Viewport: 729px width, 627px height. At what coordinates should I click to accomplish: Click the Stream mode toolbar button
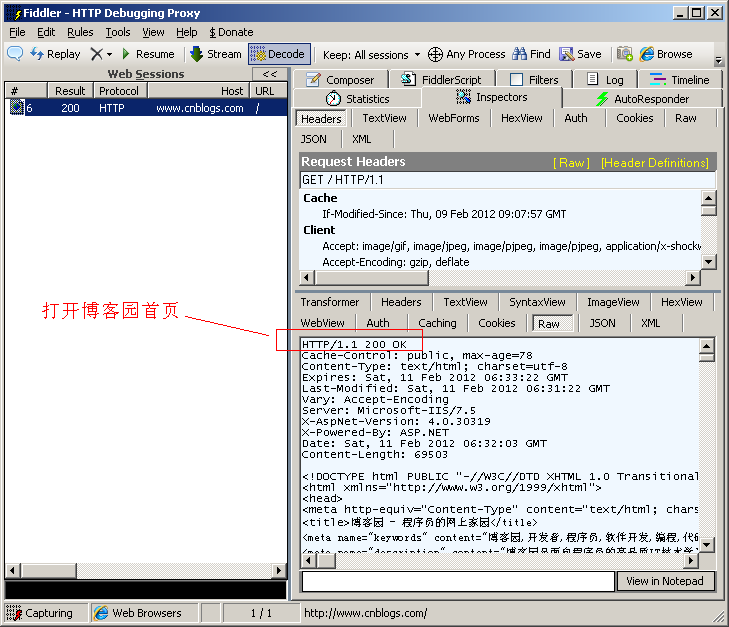pyautogui.click(x=215, y=54)
